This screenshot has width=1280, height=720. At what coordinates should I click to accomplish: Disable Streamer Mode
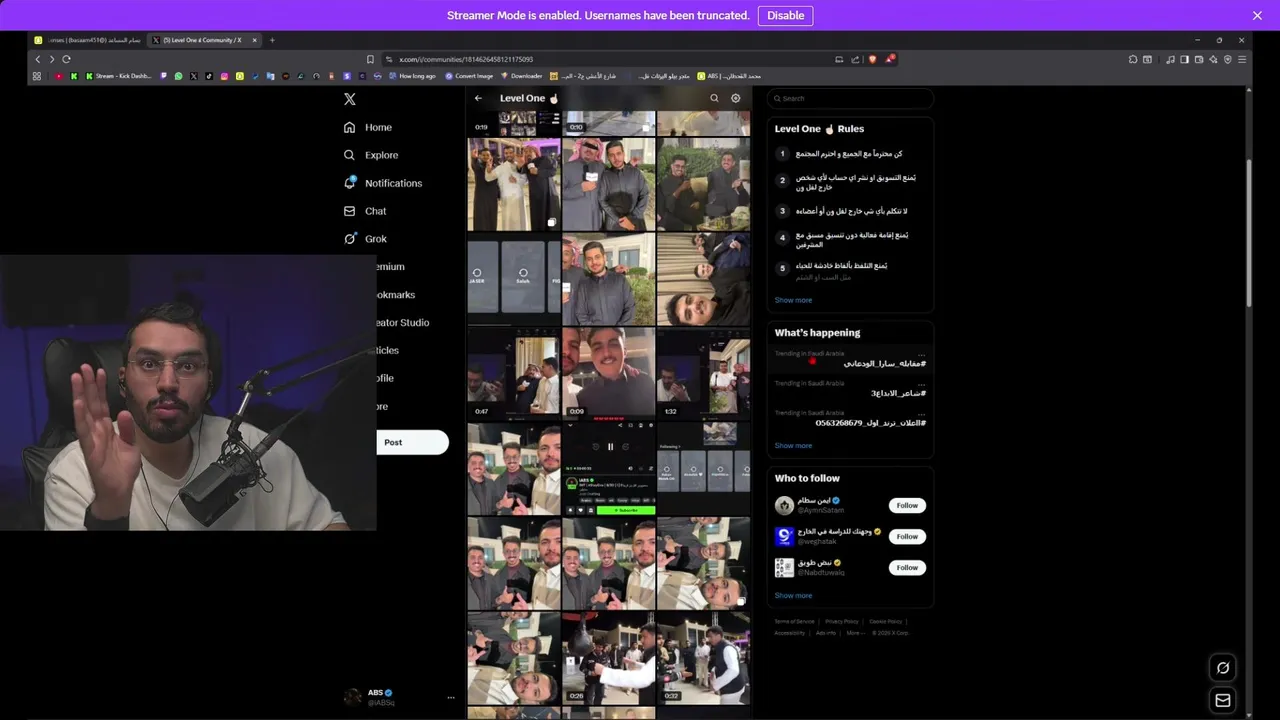pyautogui.click(x=785, y=15)
